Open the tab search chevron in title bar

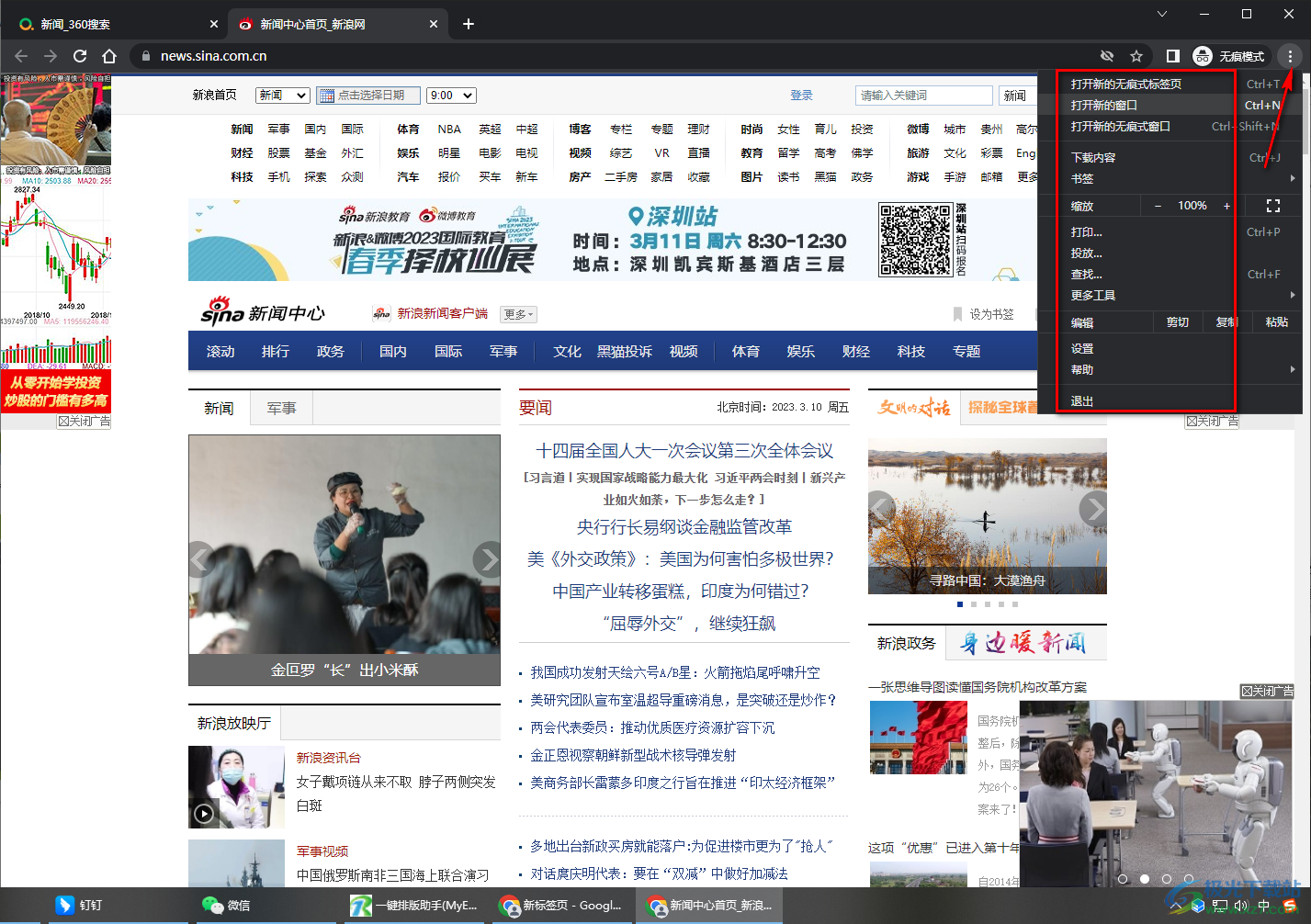click(x=1162, y=14)
